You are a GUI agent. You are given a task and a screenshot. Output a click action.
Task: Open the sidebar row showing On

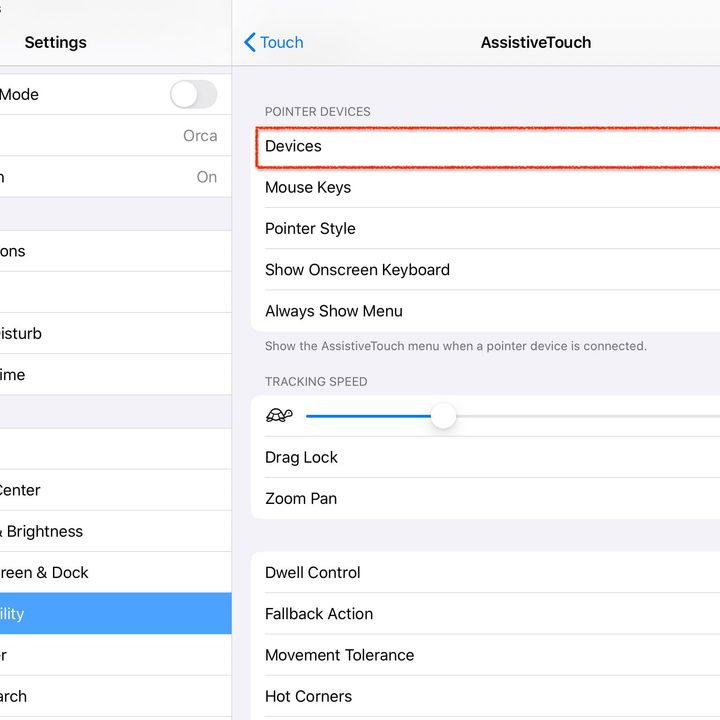(x=116, y=177)
